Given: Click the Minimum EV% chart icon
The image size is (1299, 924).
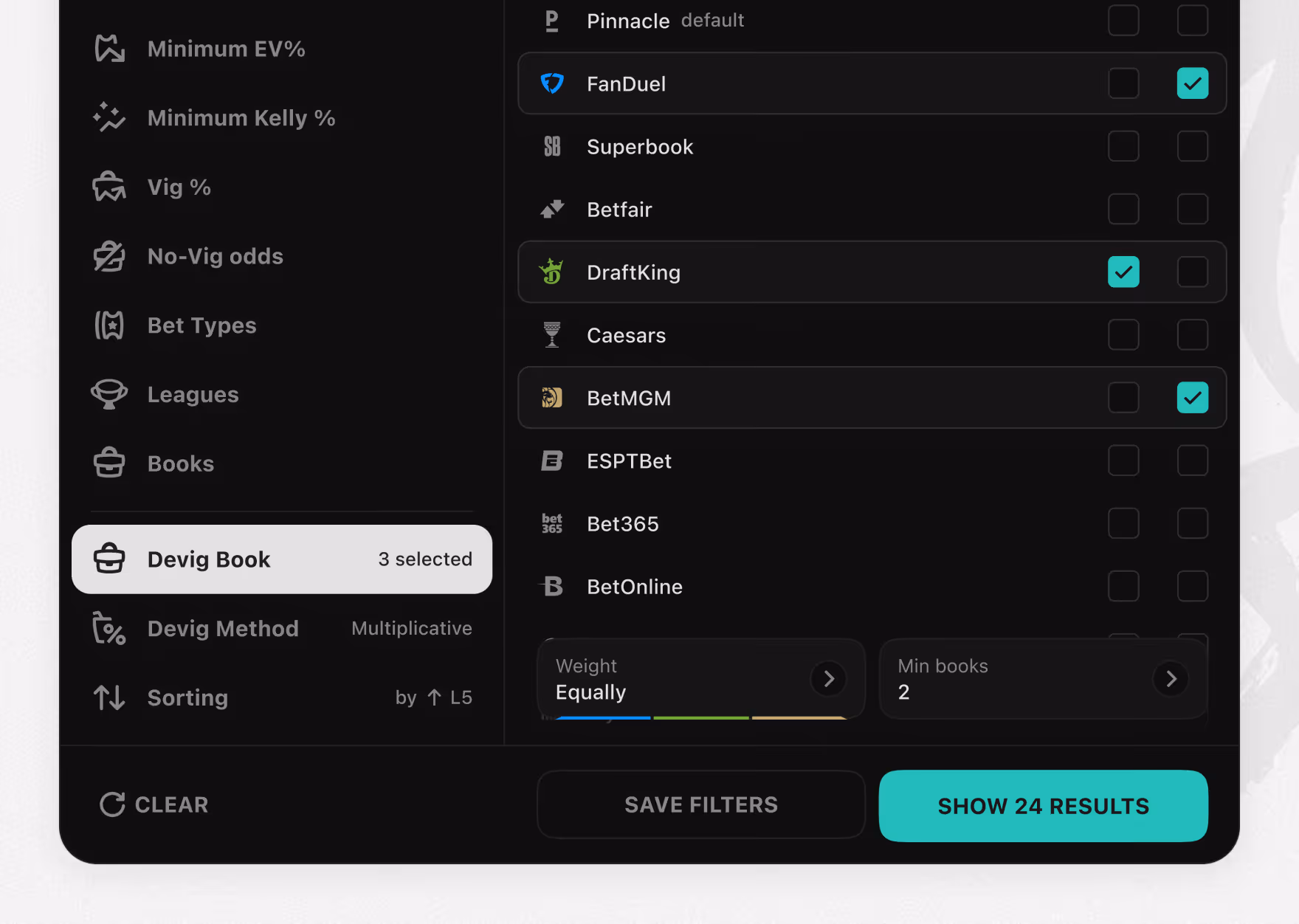Looking at the screenshot, I should (109, 49).
